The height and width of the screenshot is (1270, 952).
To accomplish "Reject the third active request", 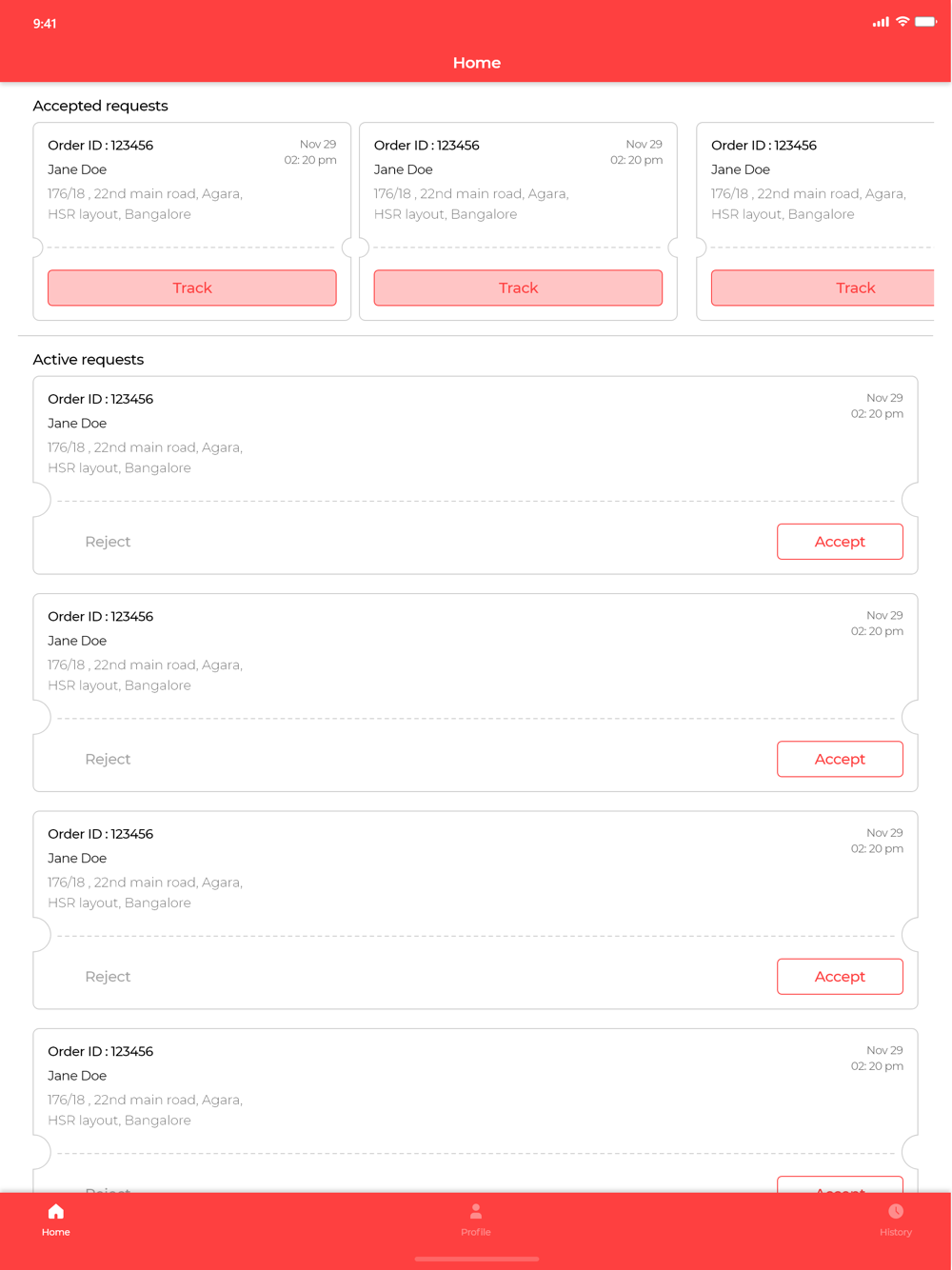I will pos(108,976).
